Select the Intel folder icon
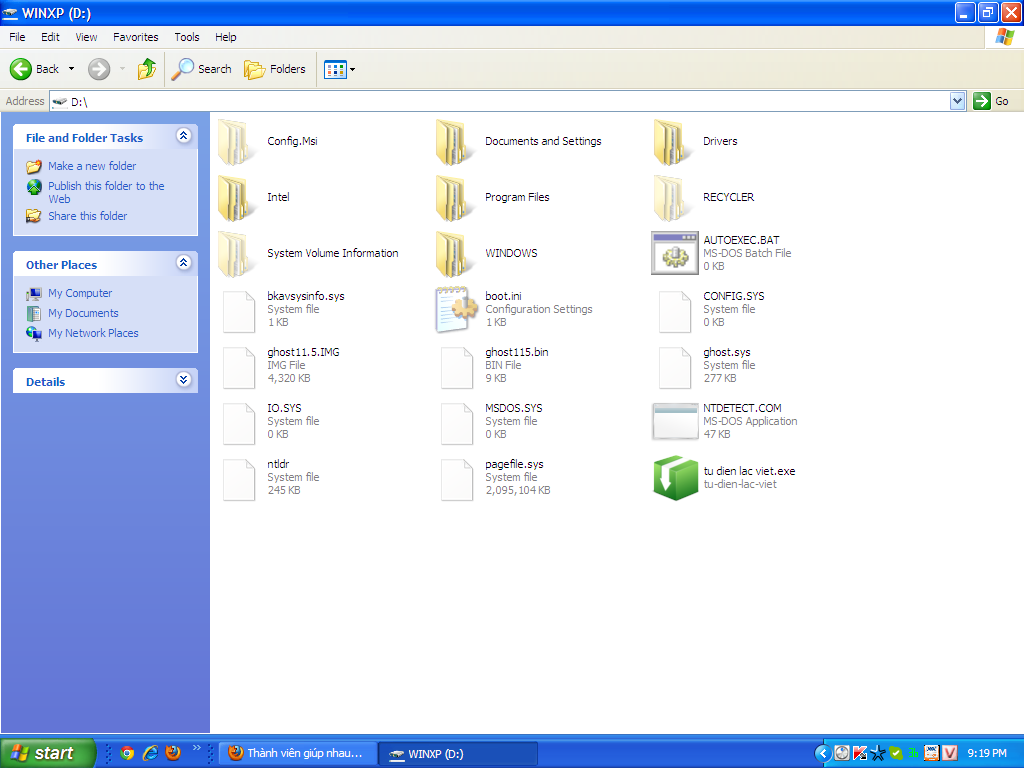 (x=236, y=198)
